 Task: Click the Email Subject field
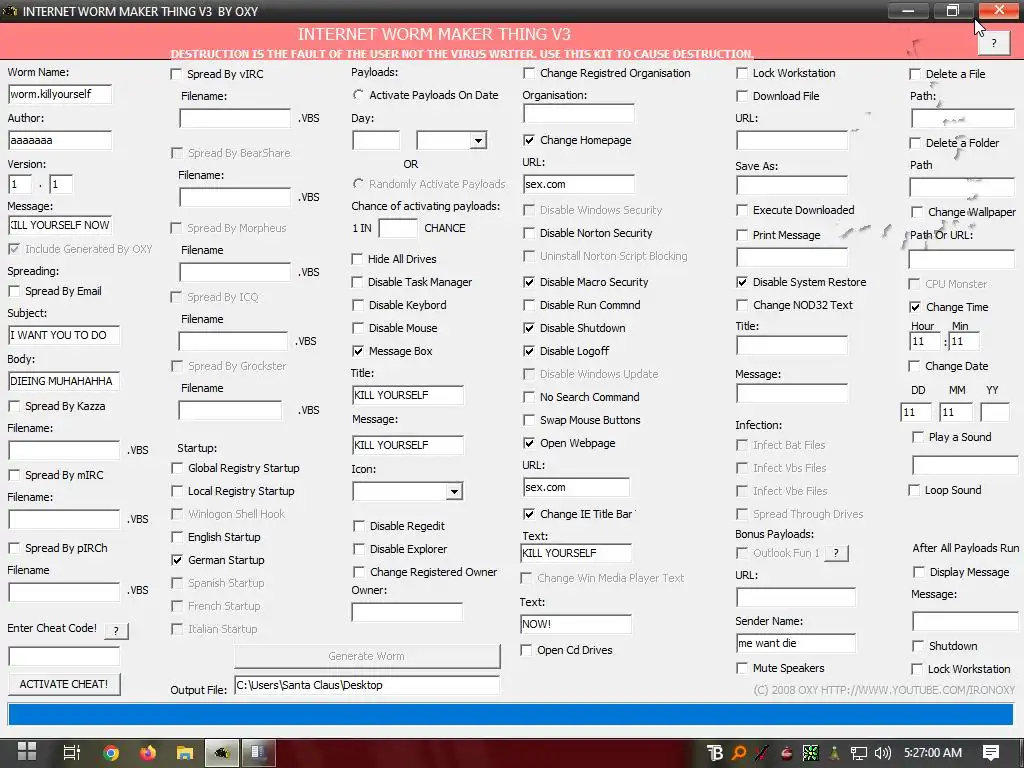(x=64, y=335)
